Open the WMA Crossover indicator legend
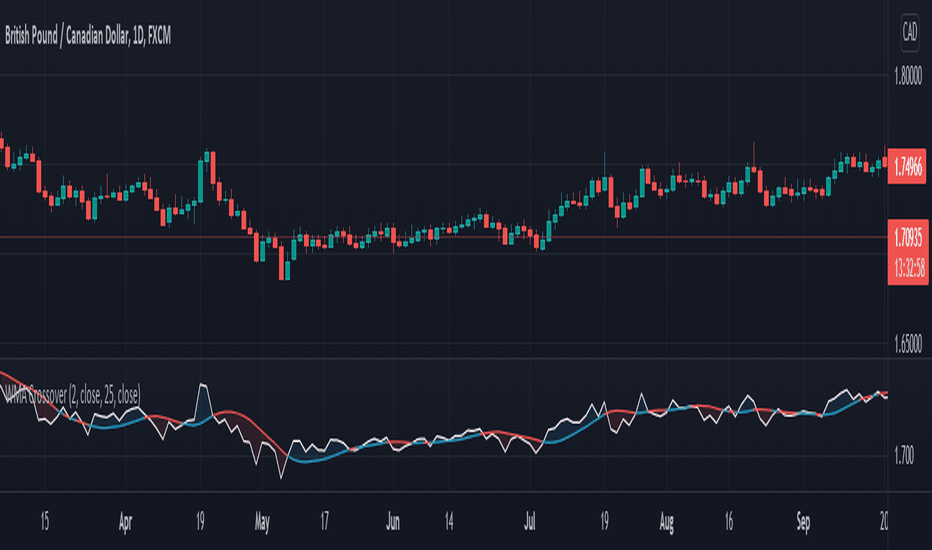The height and width of the screenshot is (550, 932). tap(72, 394)
